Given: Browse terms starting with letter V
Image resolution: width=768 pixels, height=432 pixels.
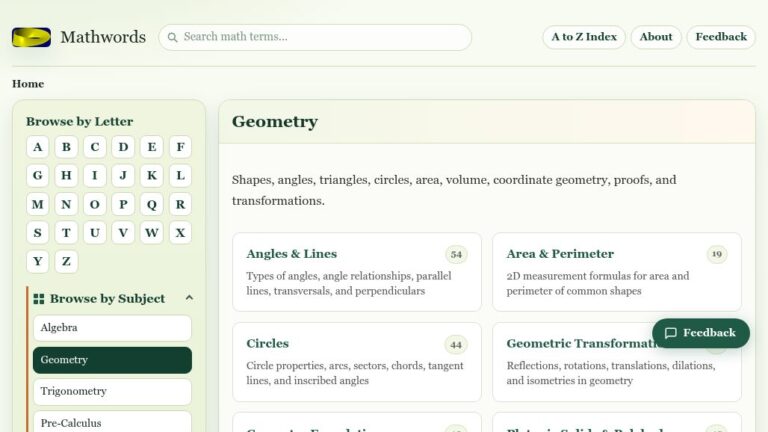Looking at the screenshot, I should click(x=123, y=233).
